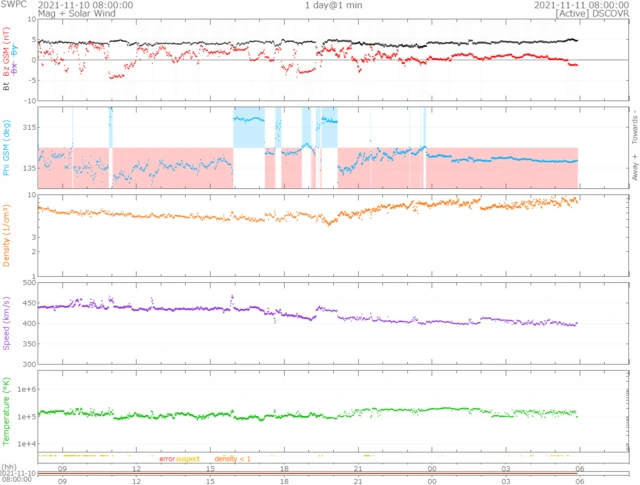Viewport: 640px width, 485px height.
Task: Toggle the 'density < 1' legend
Action: coord(232,458)
